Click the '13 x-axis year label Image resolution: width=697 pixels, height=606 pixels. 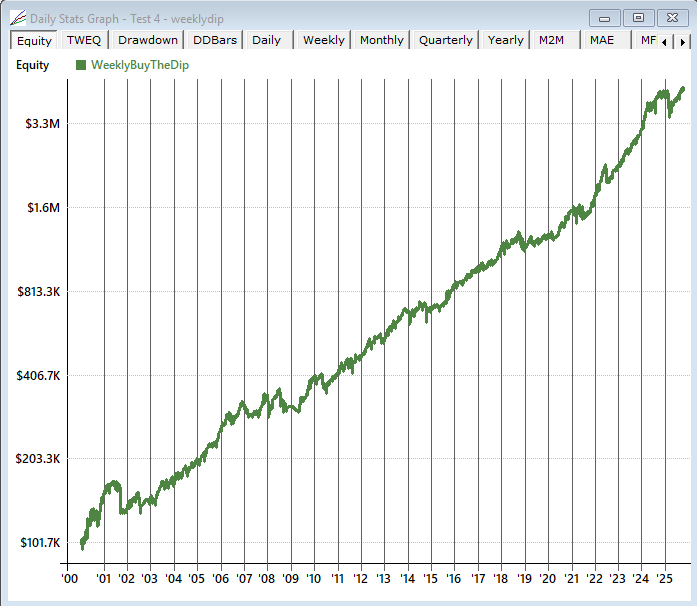383,579
